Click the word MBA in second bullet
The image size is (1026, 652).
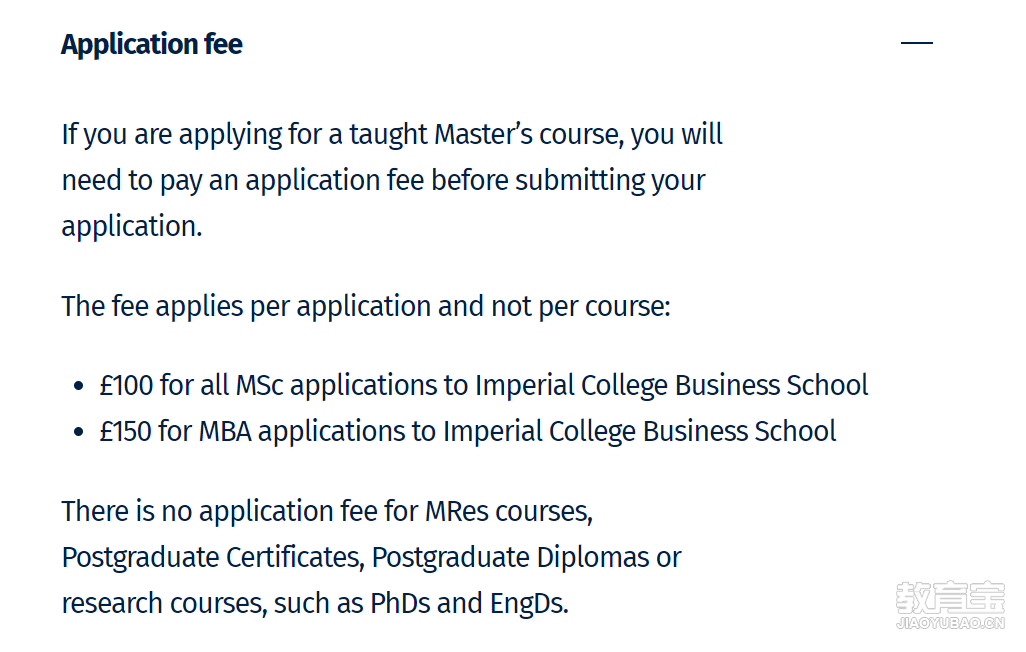[225, 431]
